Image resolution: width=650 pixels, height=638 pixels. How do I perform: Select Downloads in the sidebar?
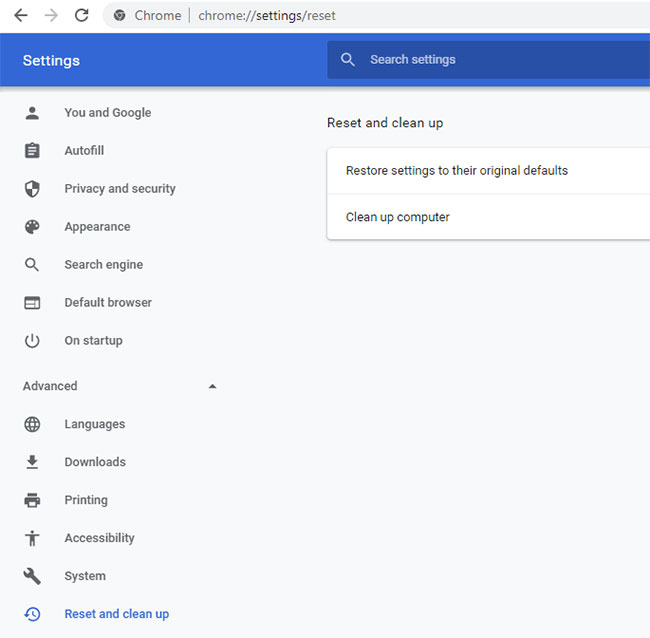[95, 462]
